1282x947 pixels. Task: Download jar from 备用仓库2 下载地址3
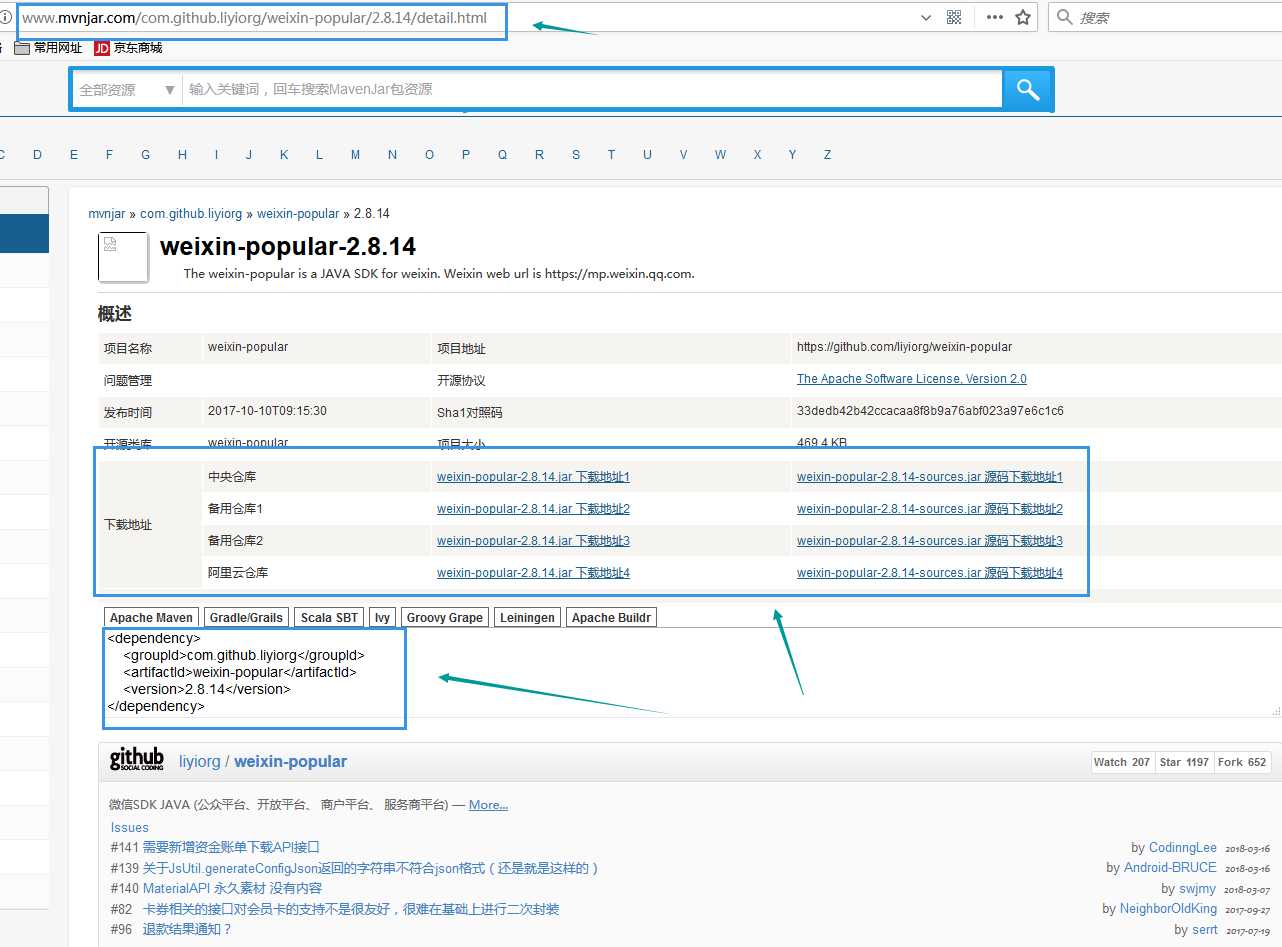[533, 541]
